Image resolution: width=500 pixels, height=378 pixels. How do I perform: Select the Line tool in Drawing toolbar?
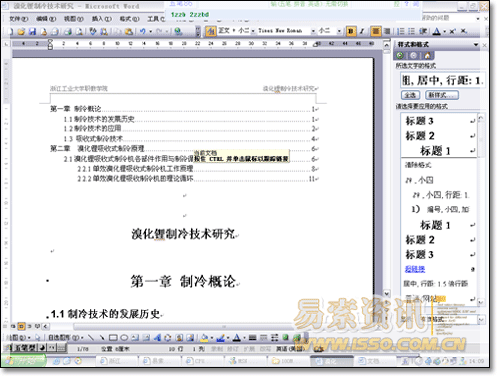90,338
